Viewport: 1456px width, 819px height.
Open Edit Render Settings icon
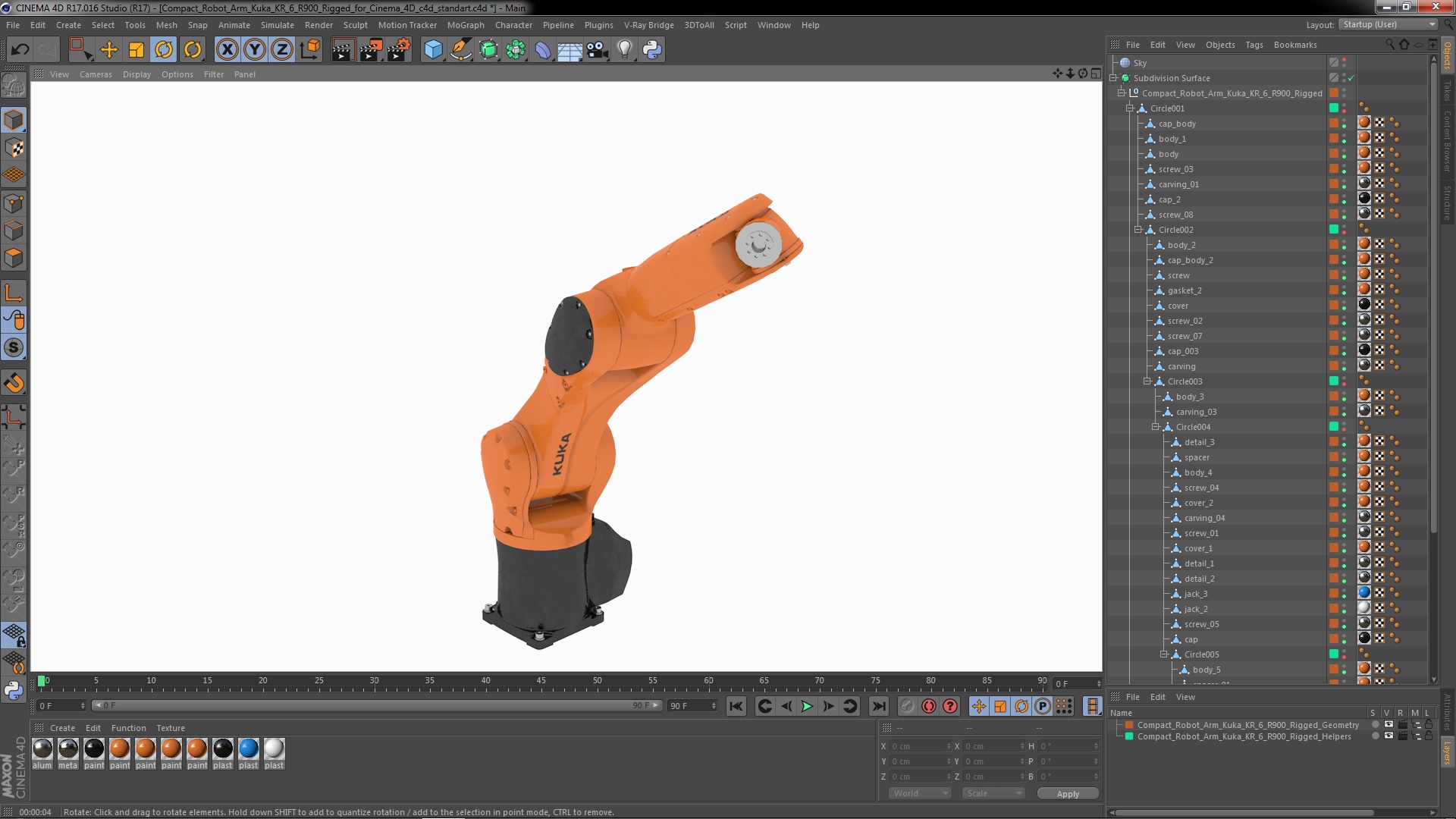tap(398, 50)
